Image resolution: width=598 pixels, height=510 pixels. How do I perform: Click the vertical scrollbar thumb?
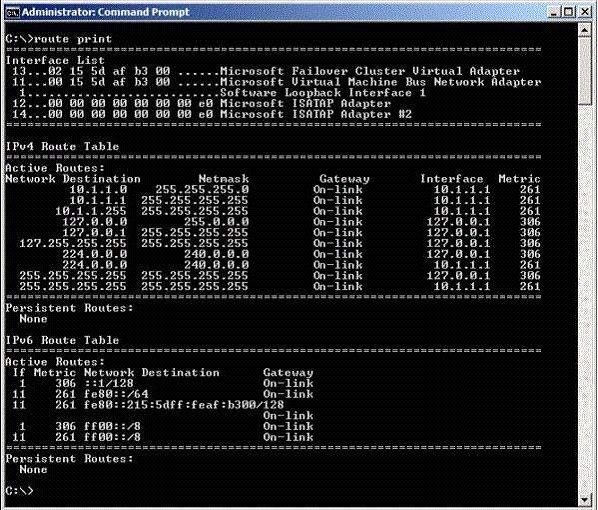tap(585, 71)
